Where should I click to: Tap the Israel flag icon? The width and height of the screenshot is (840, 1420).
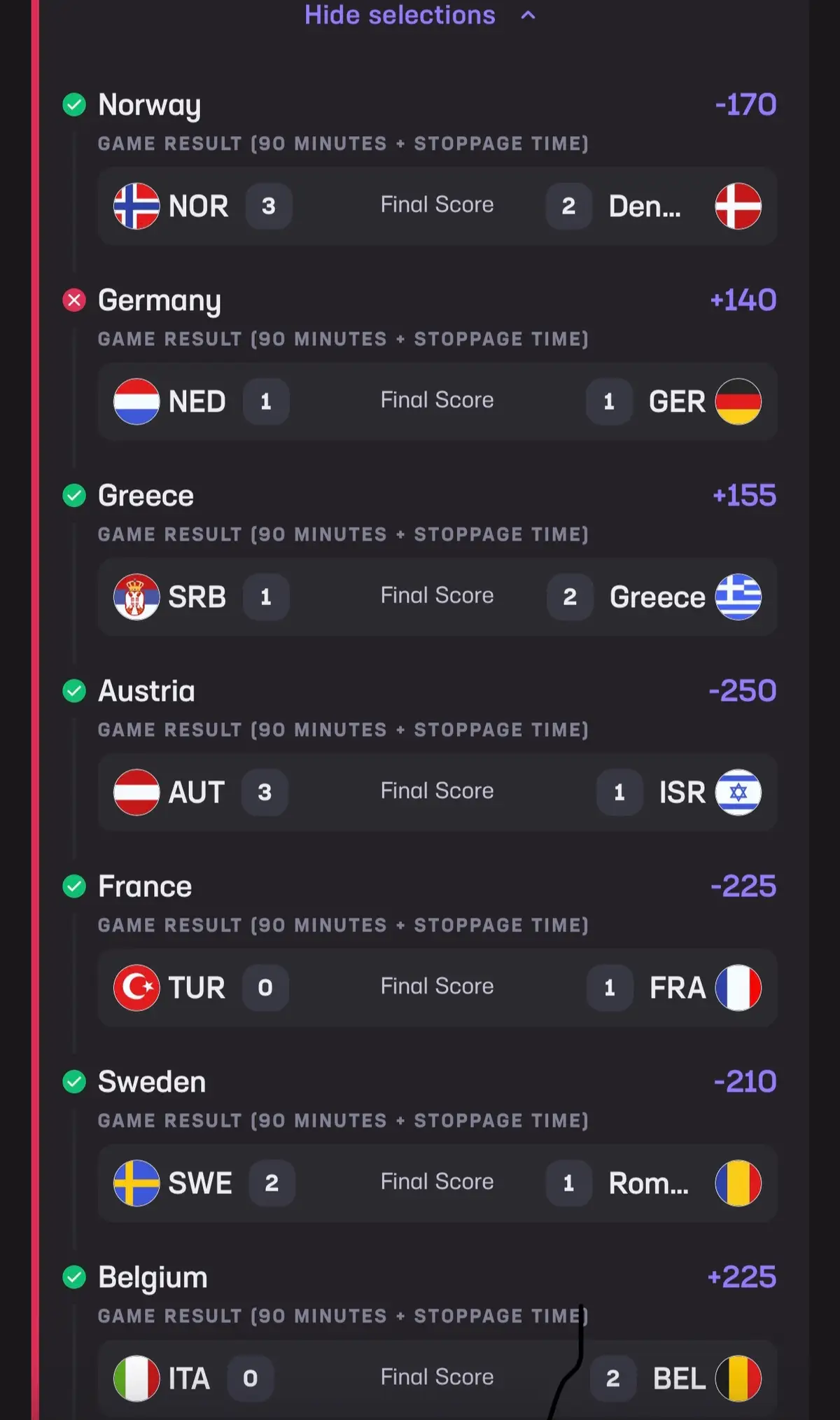pos(738,792)
